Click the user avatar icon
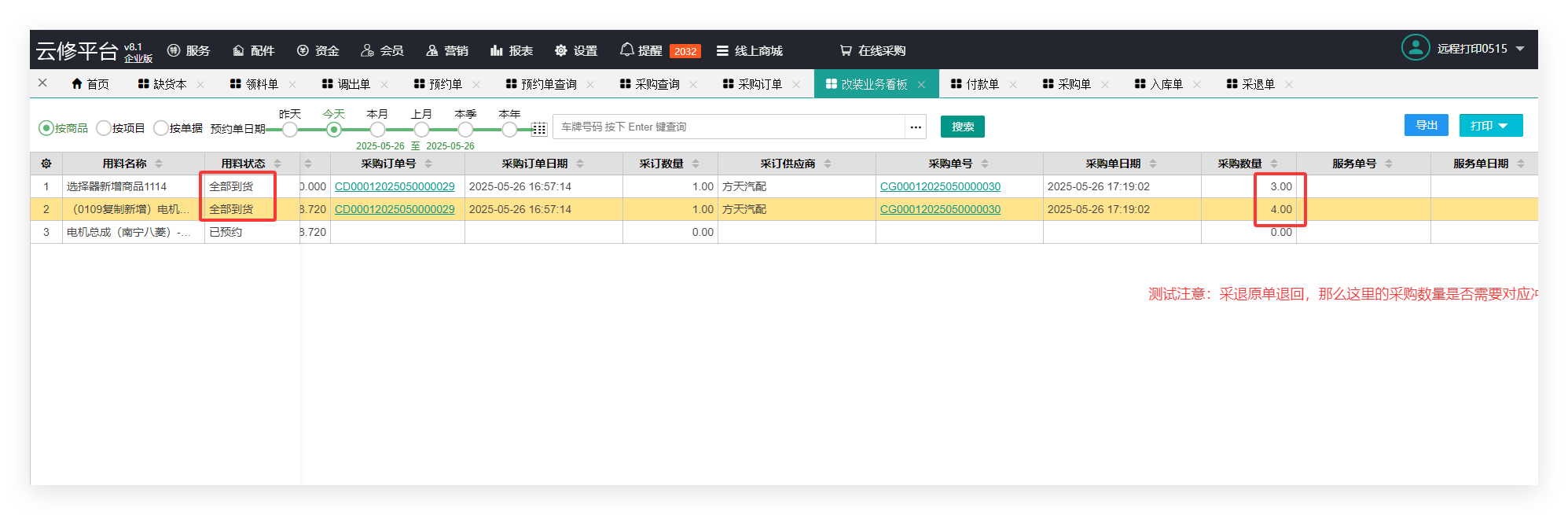 pyautogui.click(x=1415, y=48)
